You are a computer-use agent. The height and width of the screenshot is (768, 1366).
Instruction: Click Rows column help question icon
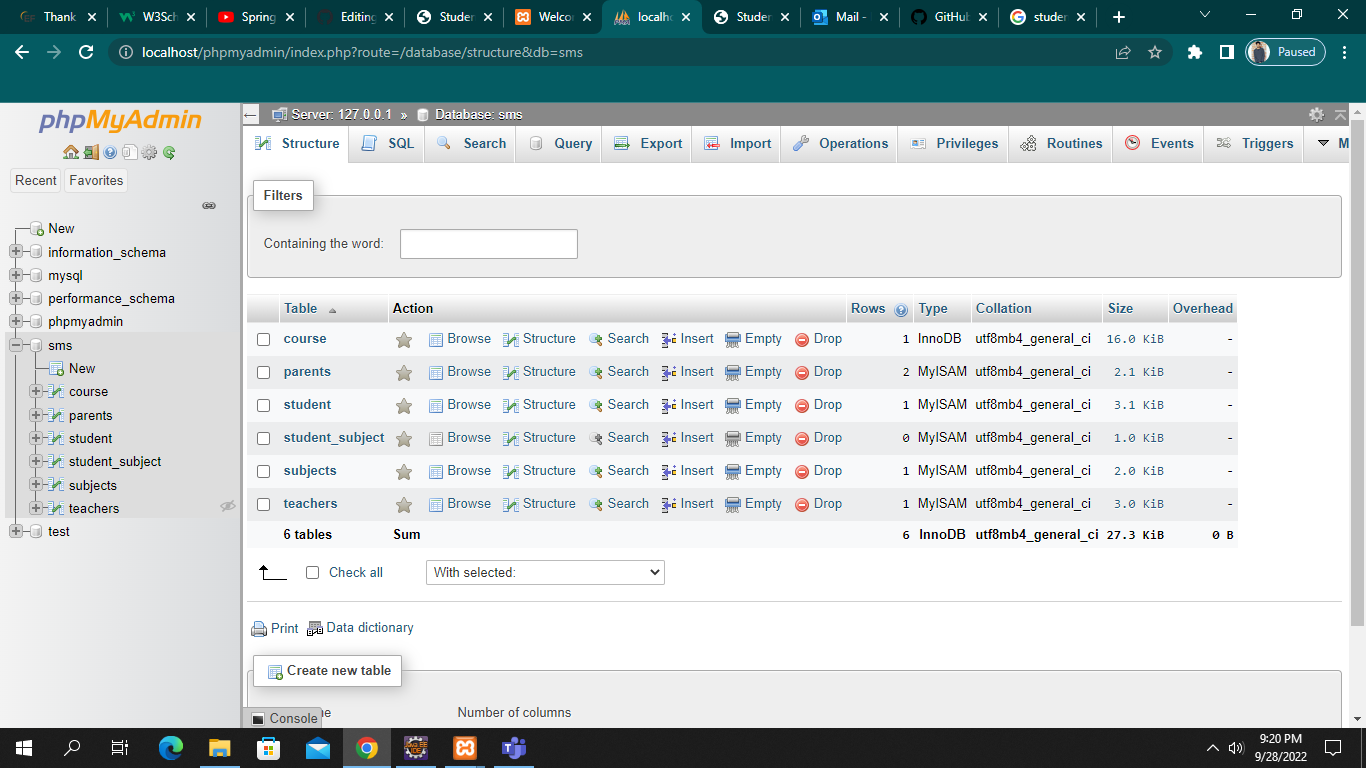coord(901,309)
